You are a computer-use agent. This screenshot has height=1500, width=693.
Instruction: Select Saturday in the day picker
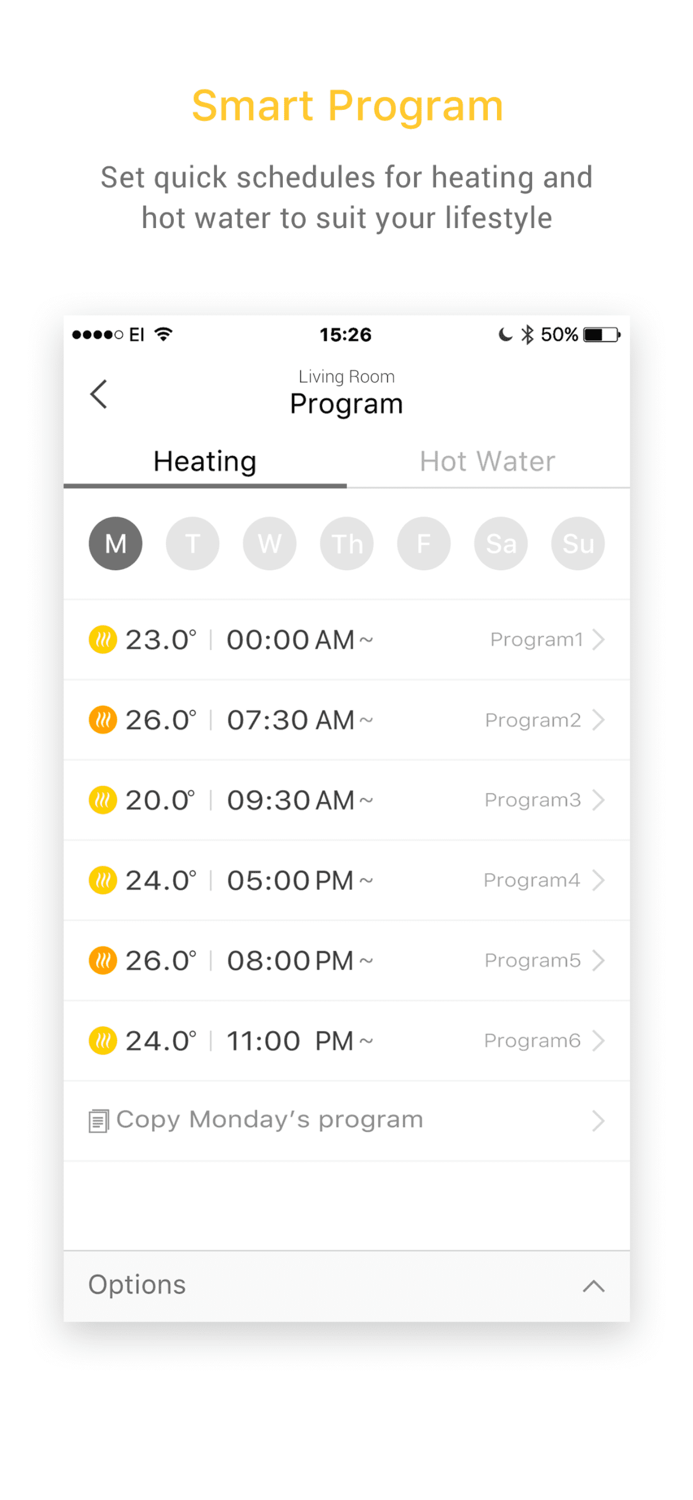coord(500,543)
